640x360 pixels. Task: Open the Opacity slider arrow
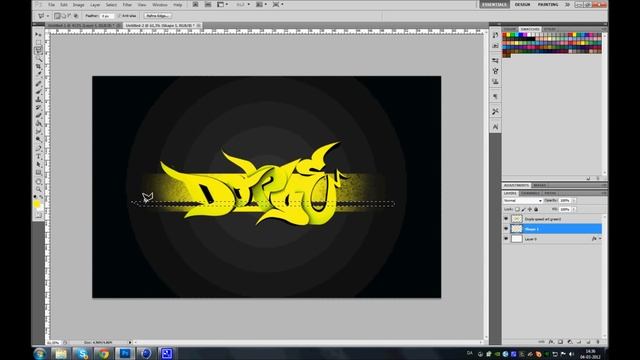pyautogui.click(x=574, y=200)
